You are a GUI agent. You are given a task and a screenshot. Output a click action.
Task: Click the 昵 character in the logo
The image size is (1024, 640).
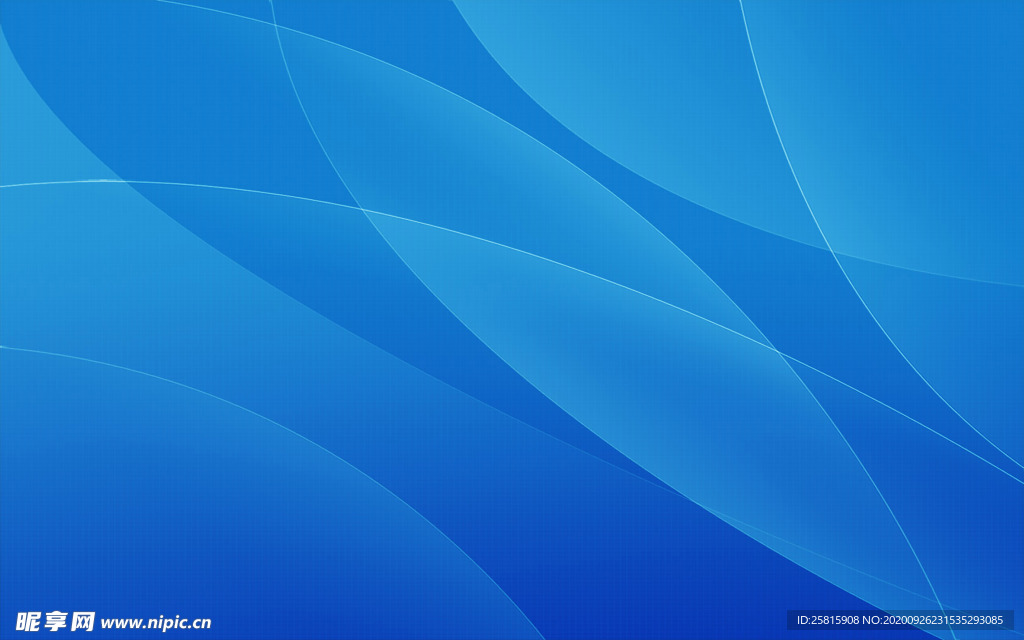coord(29,621)
